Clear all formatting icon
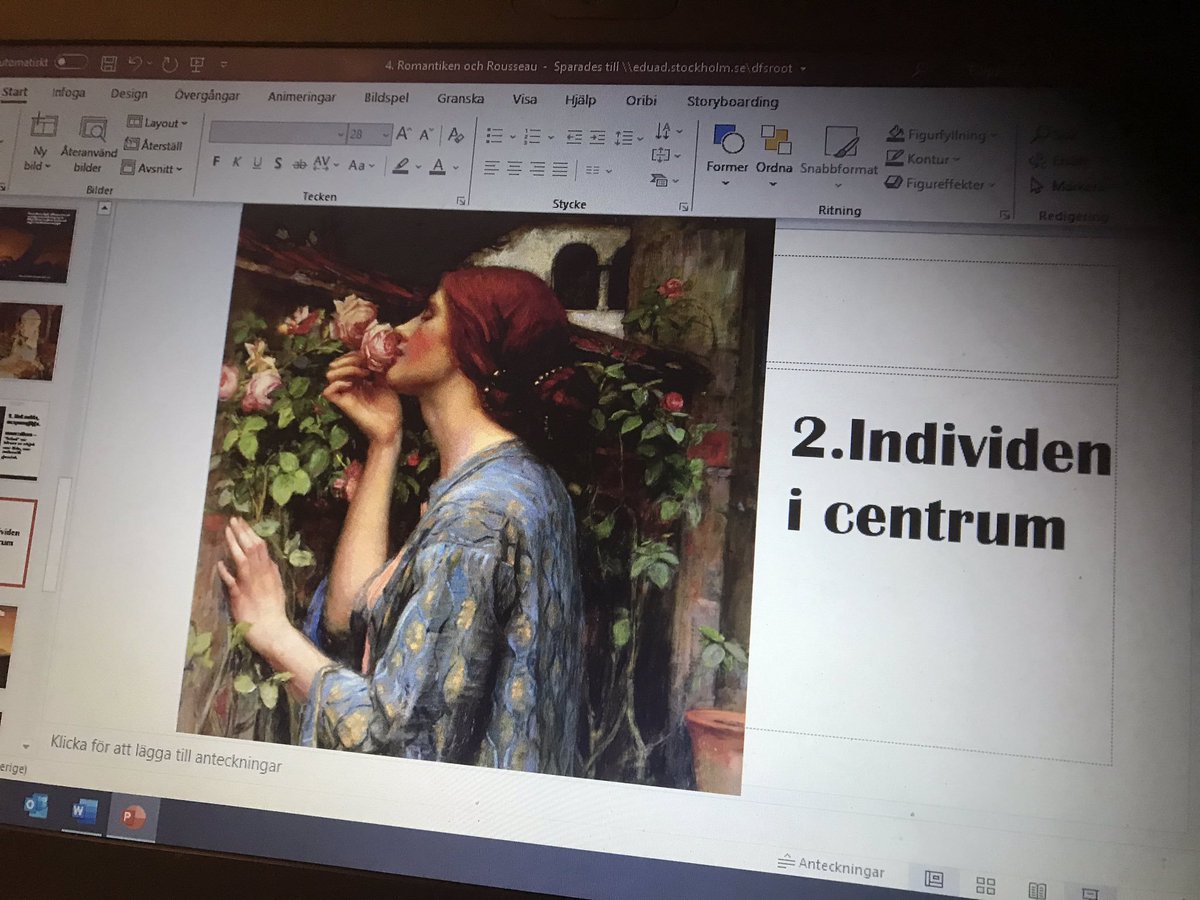Image resolution: width=1200 pixels, height=900 pixels. [x=456, y=135]
